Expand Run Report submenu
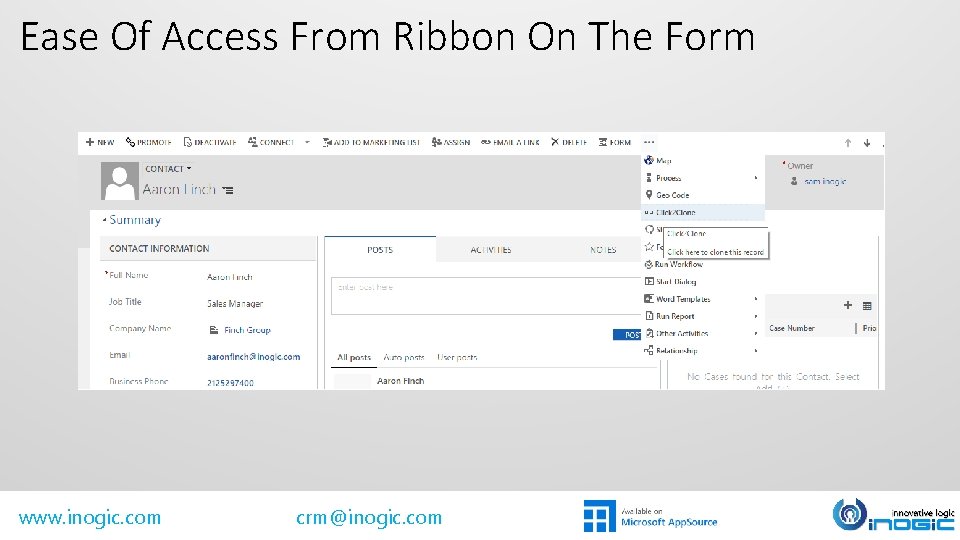 click(x=702, y=316)
